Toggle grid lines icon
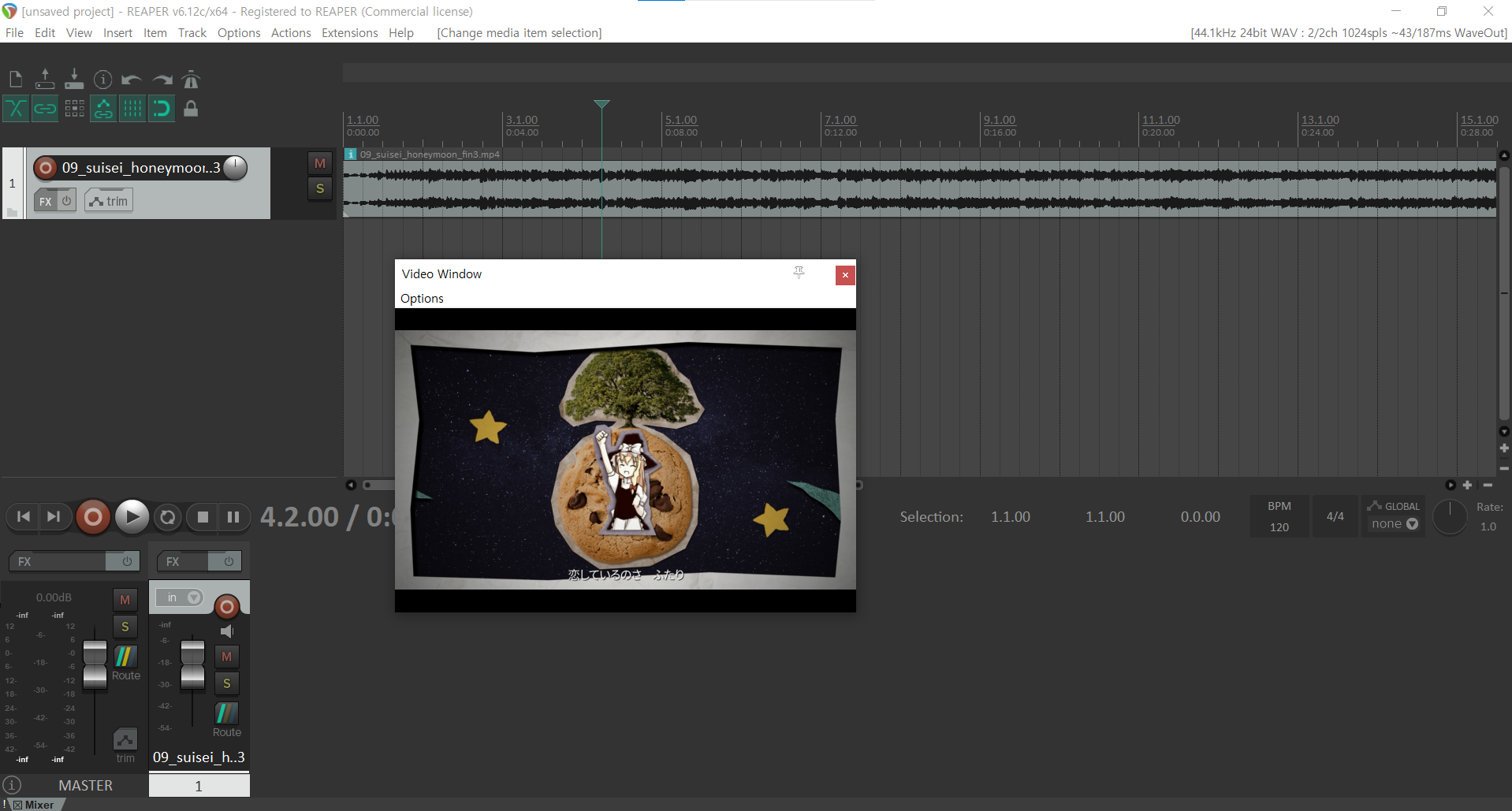 click(x=132, y=109)
